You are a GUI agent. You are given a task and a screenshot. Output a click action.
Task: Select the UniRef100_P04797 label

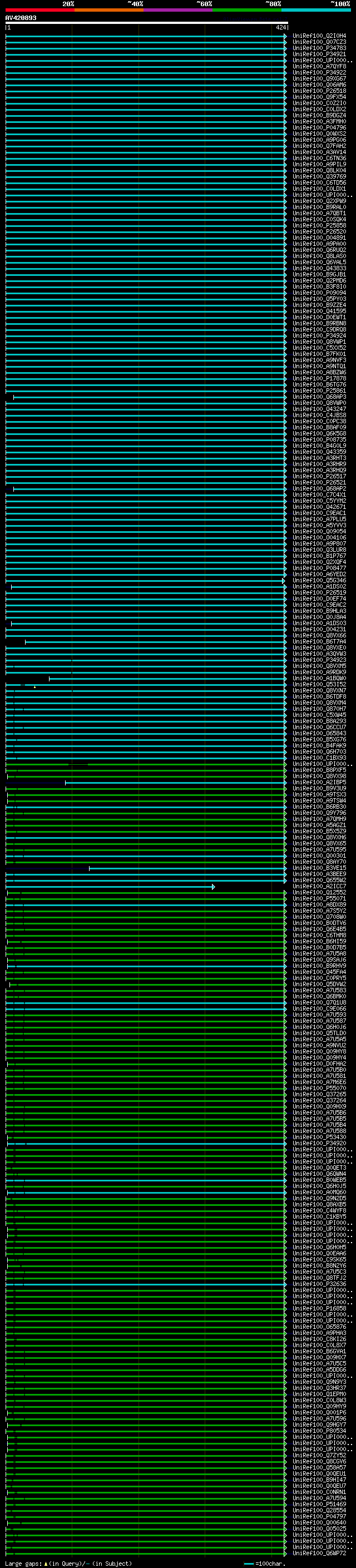319,1516
